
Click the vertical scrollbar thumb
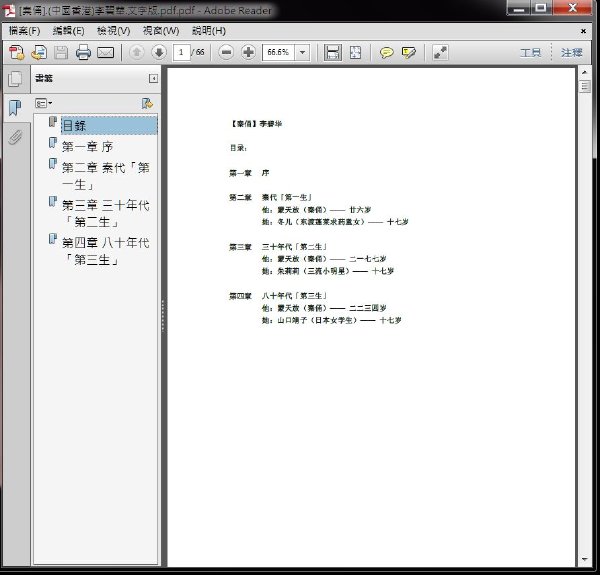pos(585,86)
